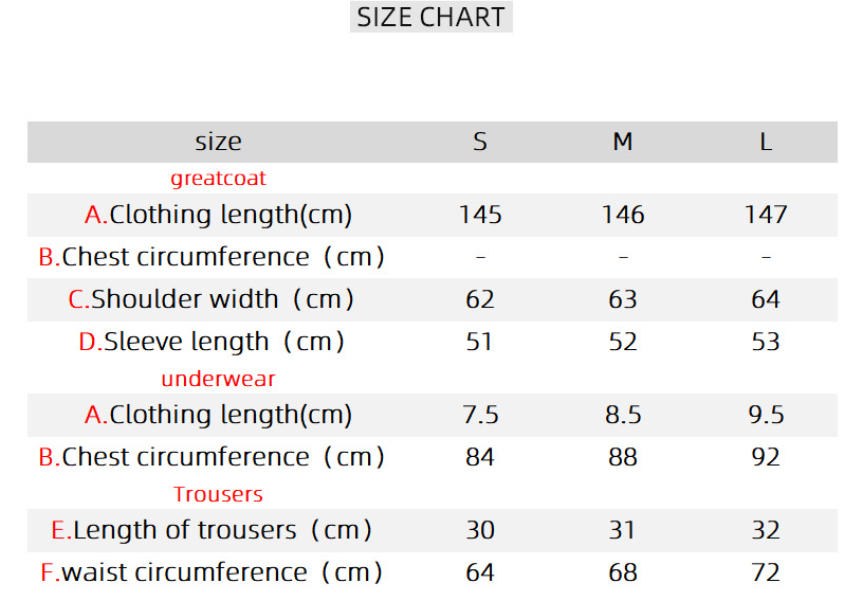858x605 pixels.
Task: Click the red underwear section label
Action: (x=218, y=379)
